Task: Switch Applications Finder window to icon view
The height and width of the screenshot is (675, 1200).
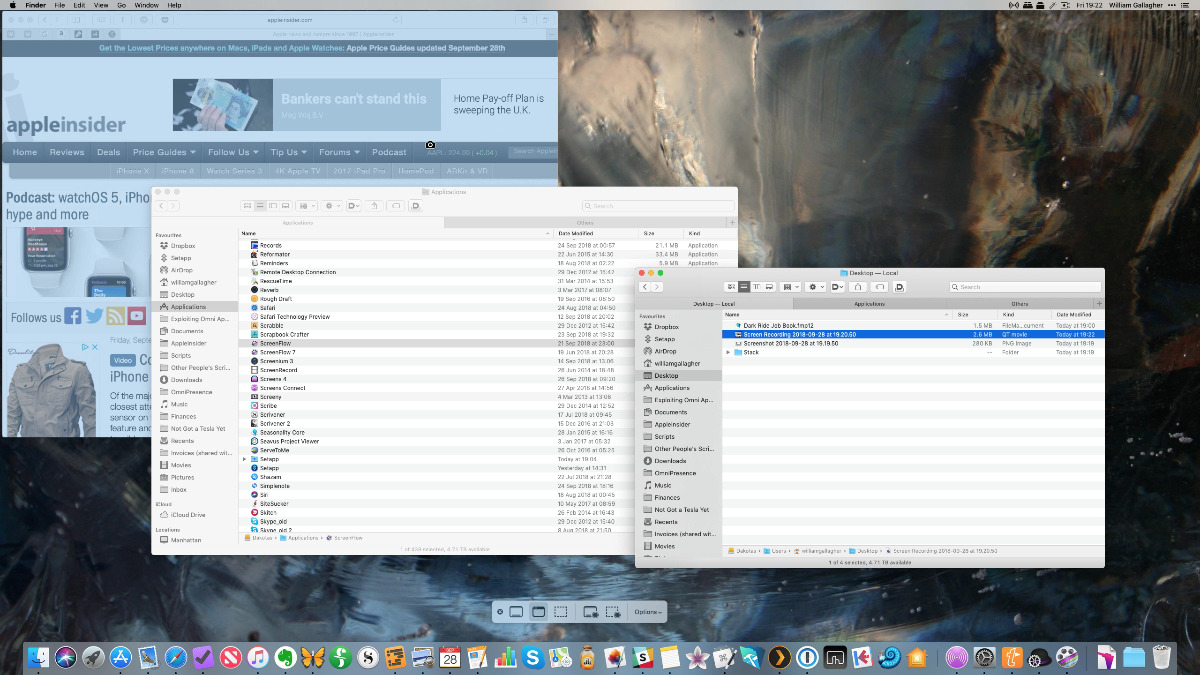Action: coord(247,205)
